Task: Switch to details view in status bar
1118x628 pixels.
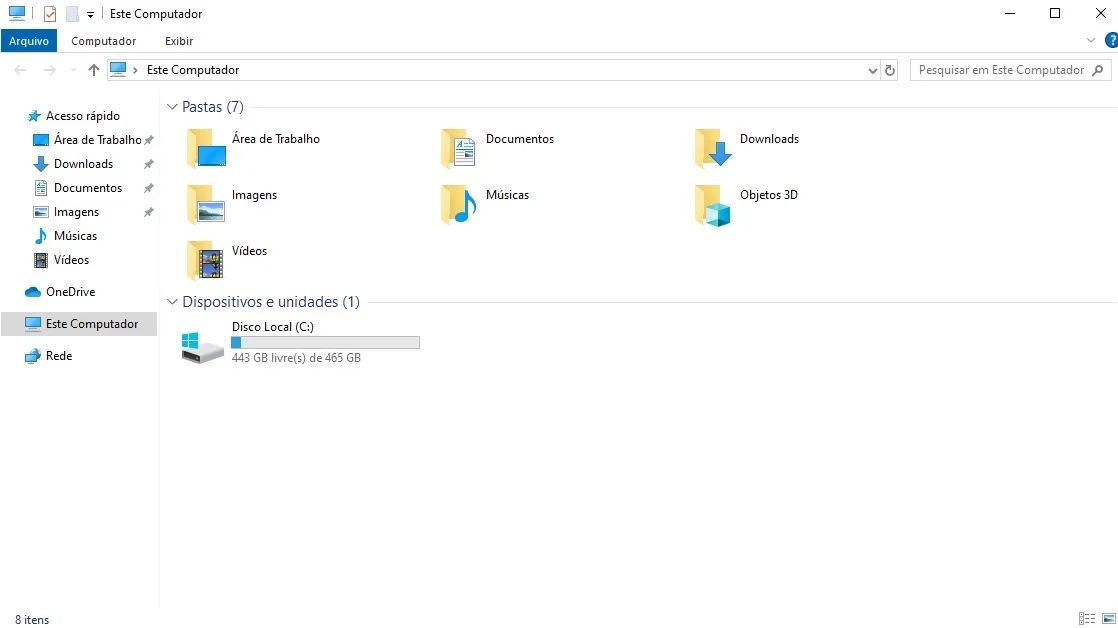Action: tap(1087, 619)
